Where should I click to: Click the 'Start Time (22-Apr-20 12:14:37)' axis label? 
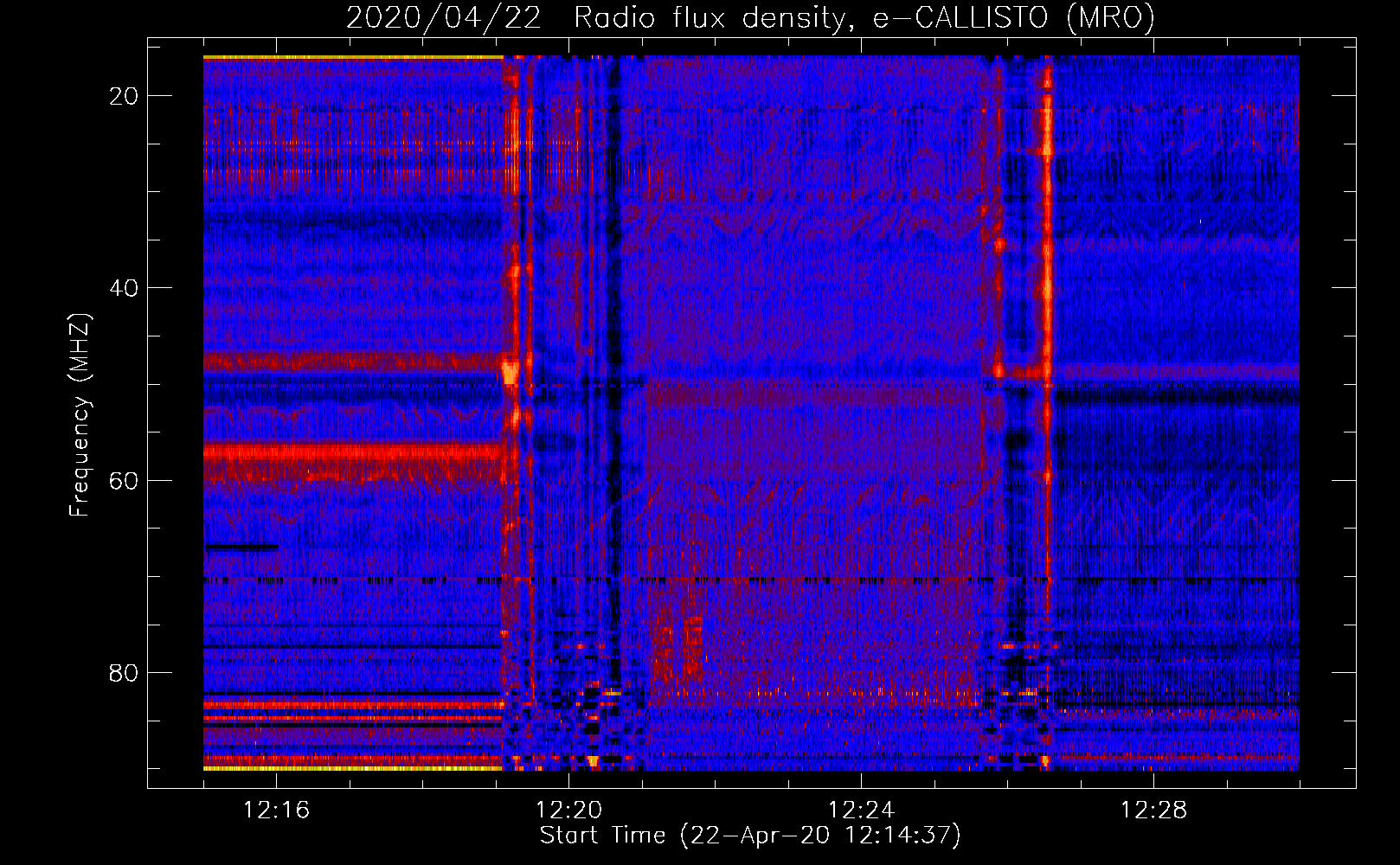click(750, 836)
